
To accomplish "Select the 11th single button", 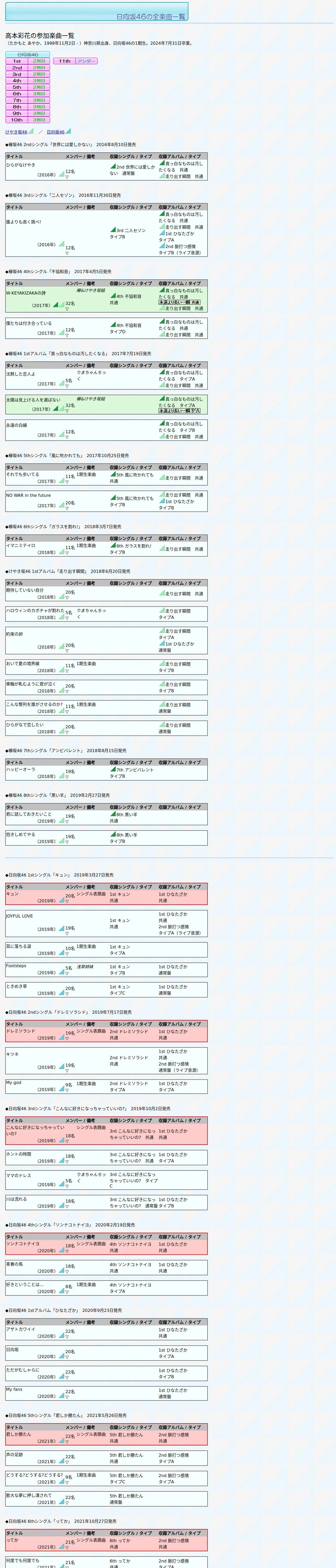I will [65, 61].
